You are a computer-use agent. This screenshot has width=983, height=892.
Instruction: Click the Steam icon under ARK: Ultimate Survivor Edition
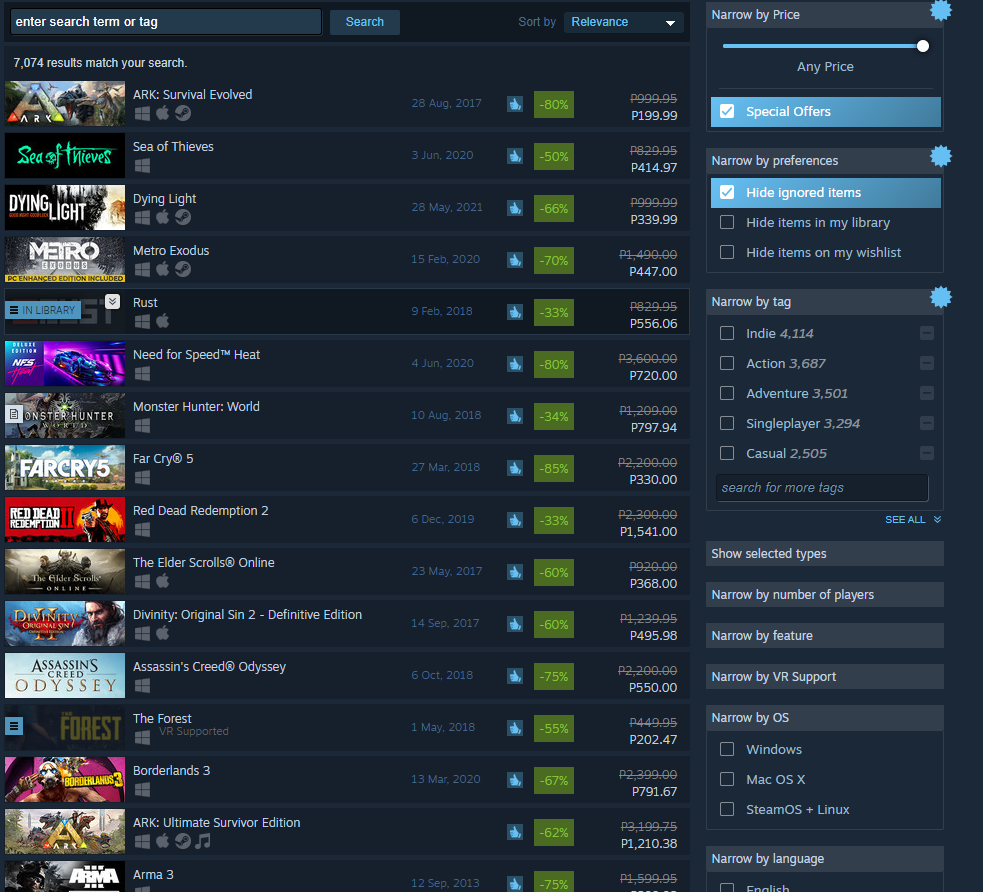(x=182, y=841)
